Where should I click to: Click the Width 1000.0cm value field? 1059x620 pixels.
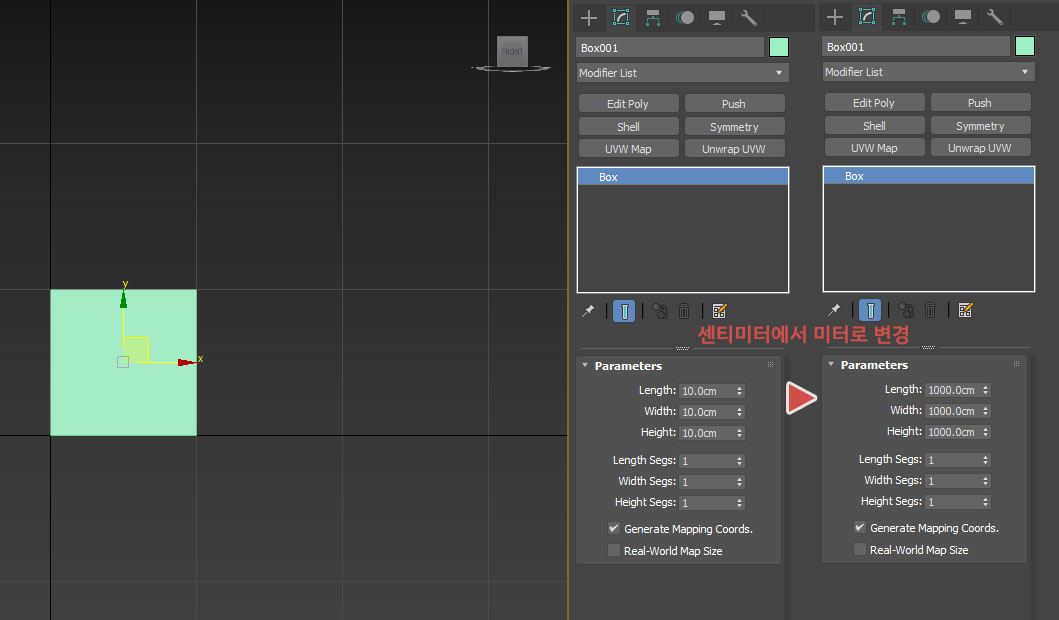point(952,411)
